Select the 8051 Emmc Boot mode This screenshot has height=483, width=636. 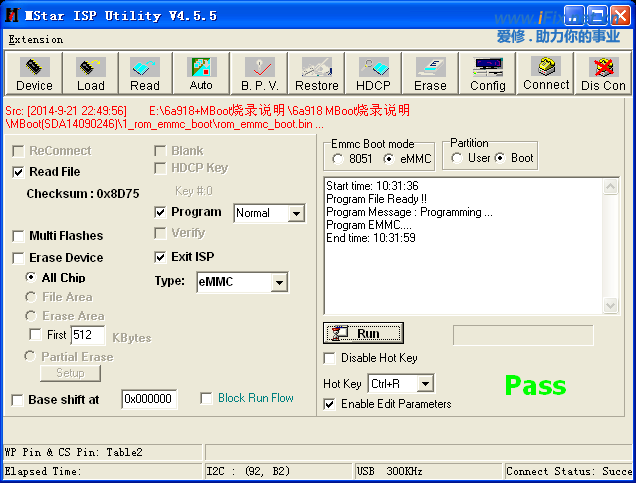coord(339,159)
